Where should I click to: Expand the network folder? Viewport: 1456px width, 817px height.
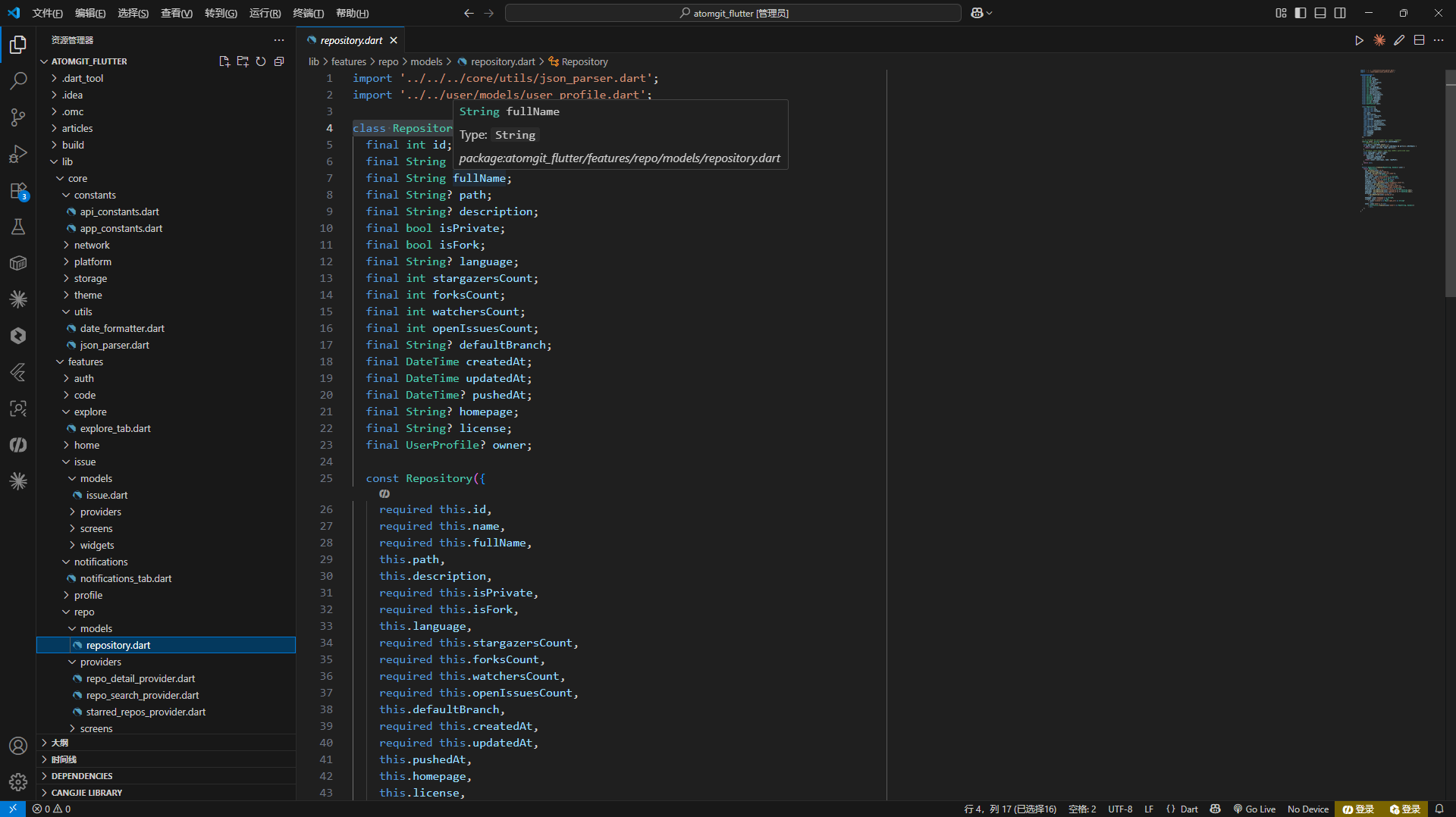pos(92,245)
